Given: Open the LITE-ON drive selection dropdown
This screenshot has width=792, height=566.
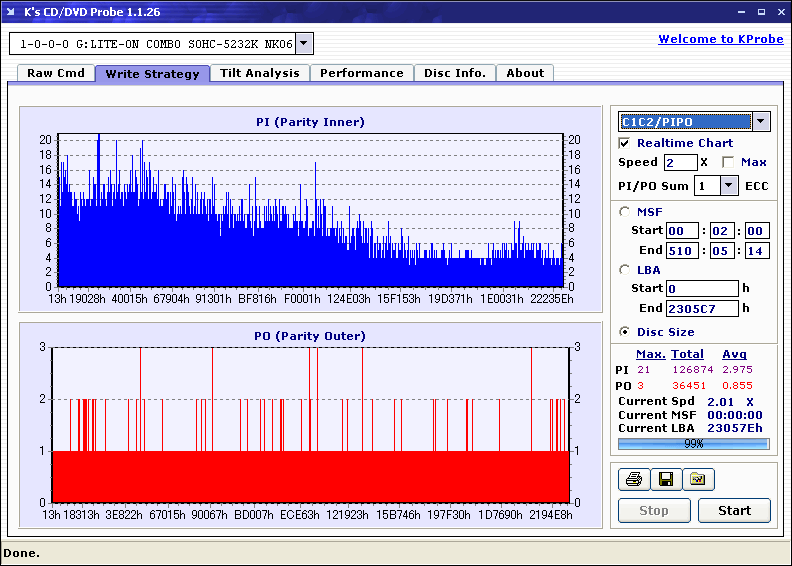Looking at the screenshot, I should [304, 44].
